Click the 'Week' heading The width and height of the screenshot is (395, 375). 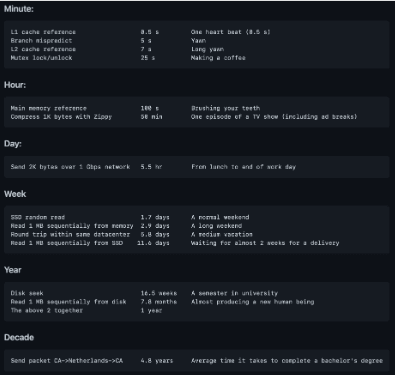point(15,194)
